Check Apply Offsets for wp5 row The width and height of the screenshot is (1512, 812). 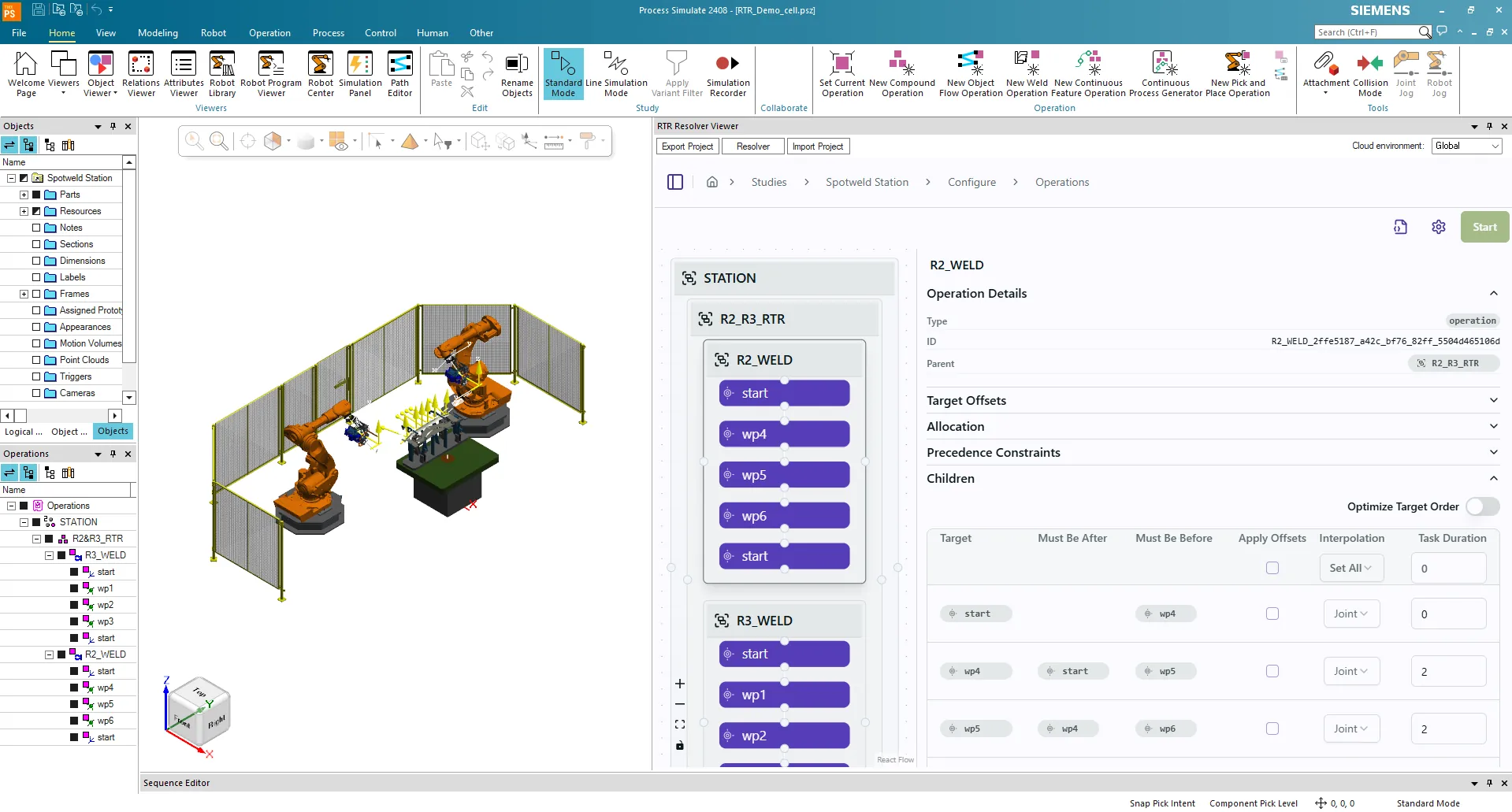pyautogui.click(x=1272, y=729)
